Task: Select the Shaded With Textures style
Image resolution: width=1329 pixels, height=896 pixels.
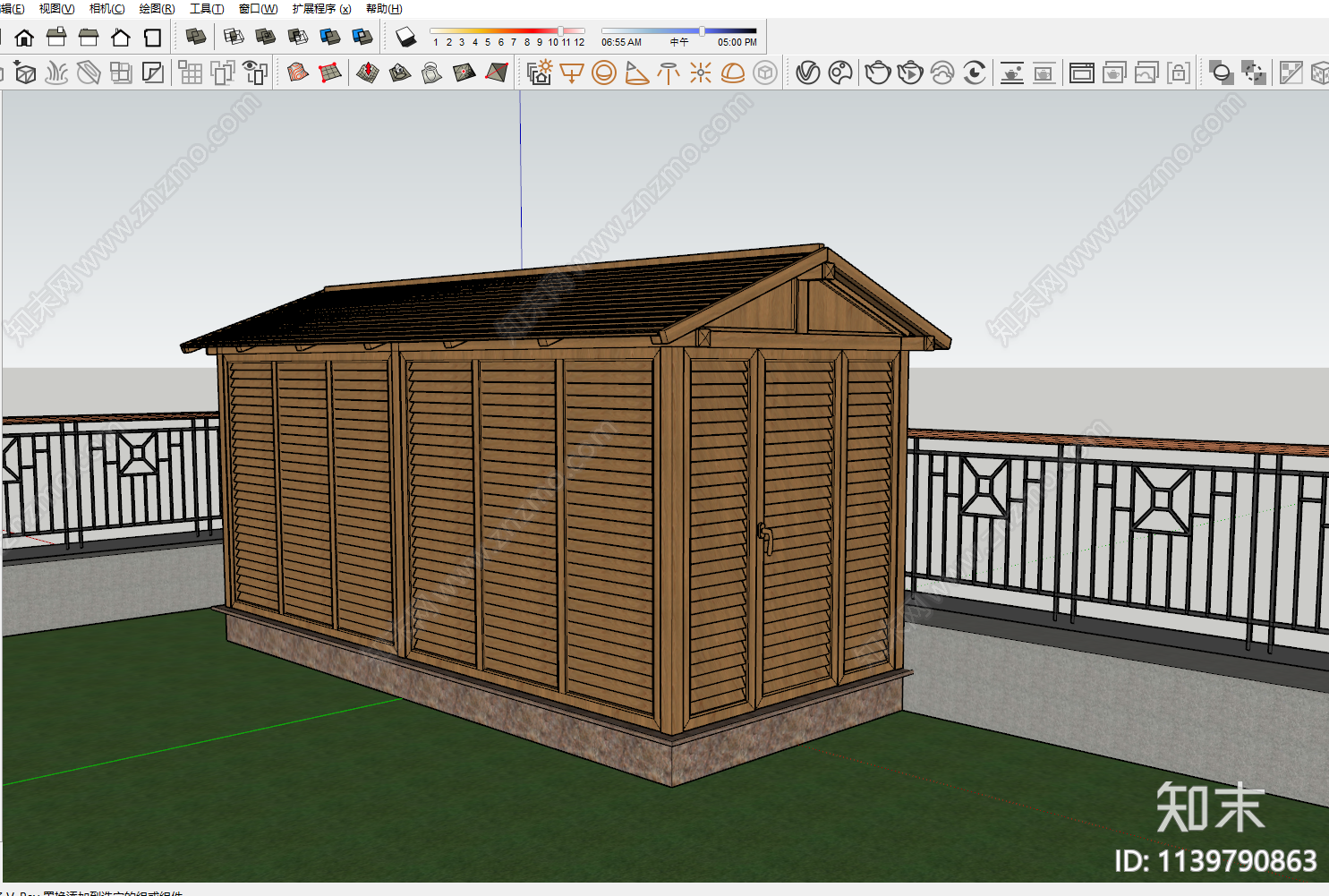Action: (x=330, y=38)
